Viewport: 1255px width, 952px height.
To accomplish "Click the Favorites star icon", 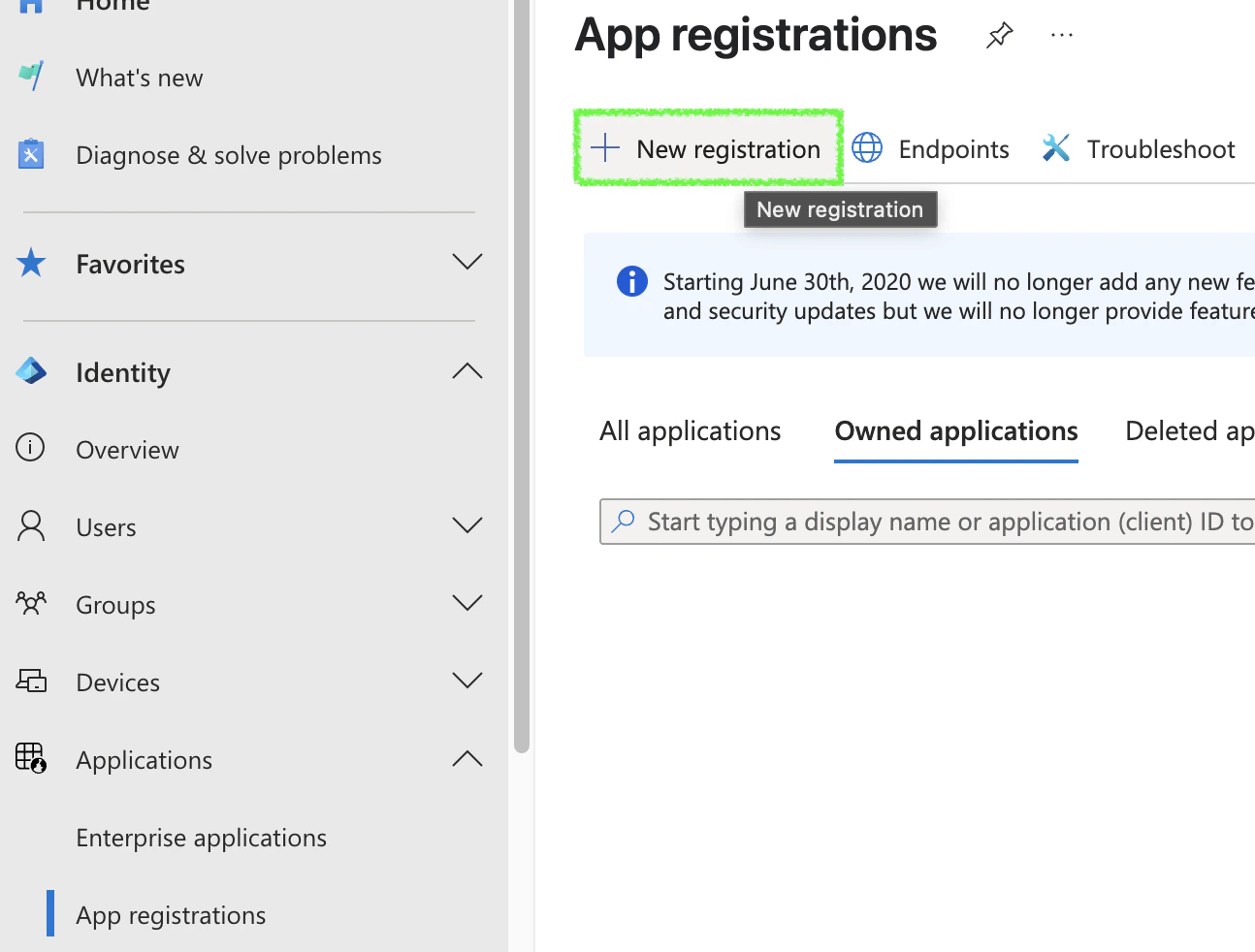I will [30, 262].
